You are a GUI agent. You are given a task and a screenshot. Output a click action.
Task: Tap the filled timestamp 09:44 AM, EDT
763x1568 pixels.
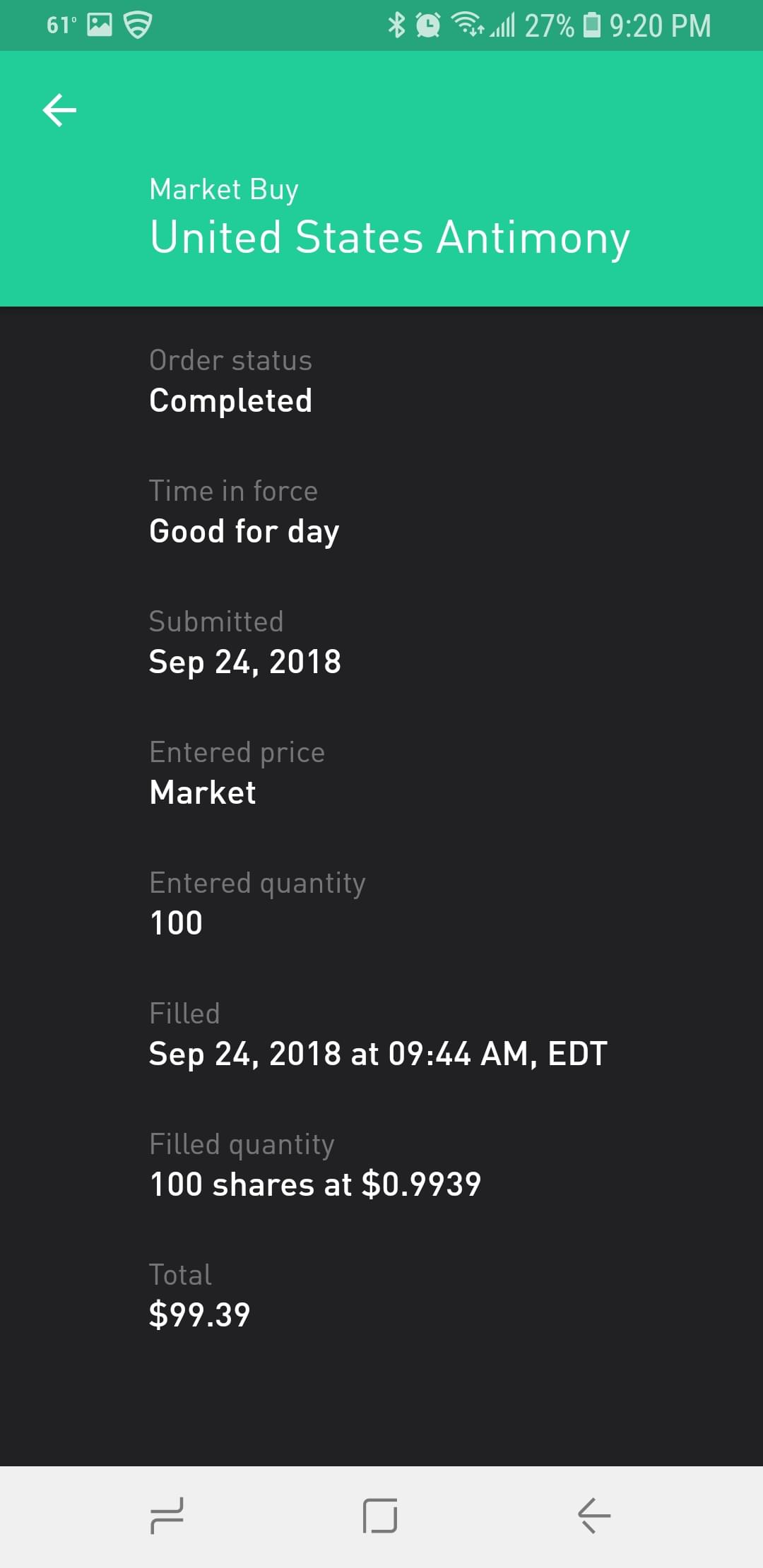[x=377, y=1054]
